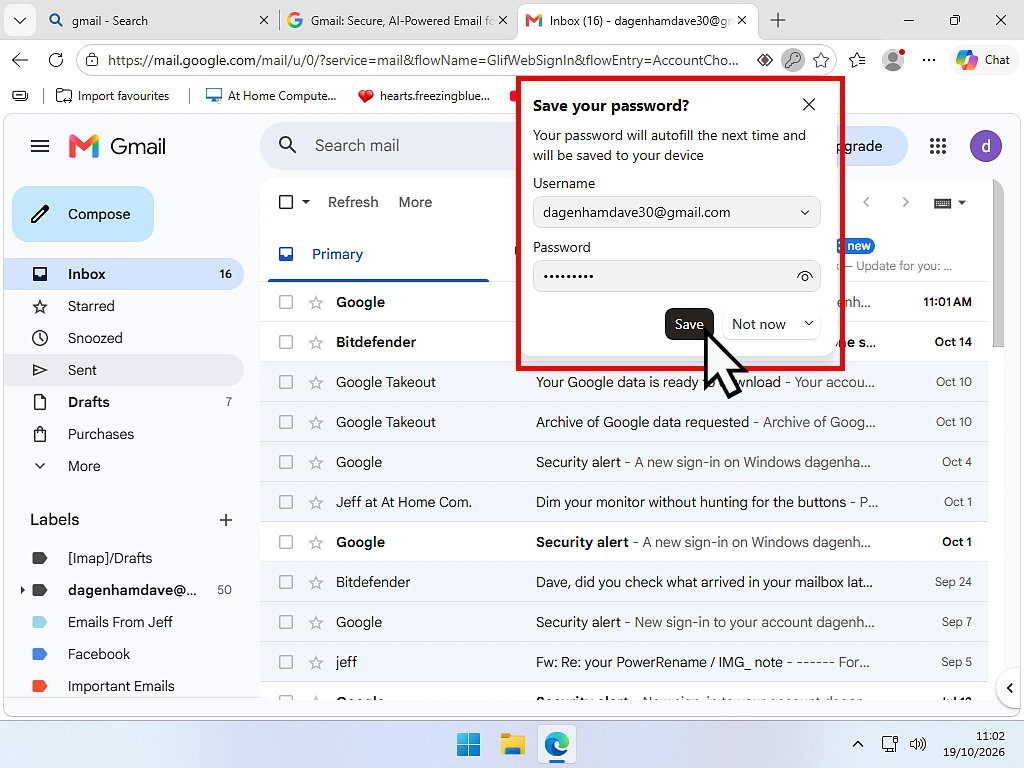Star the jeff PowerRename email
The image size is (1024, 768).
pos(316,662)
